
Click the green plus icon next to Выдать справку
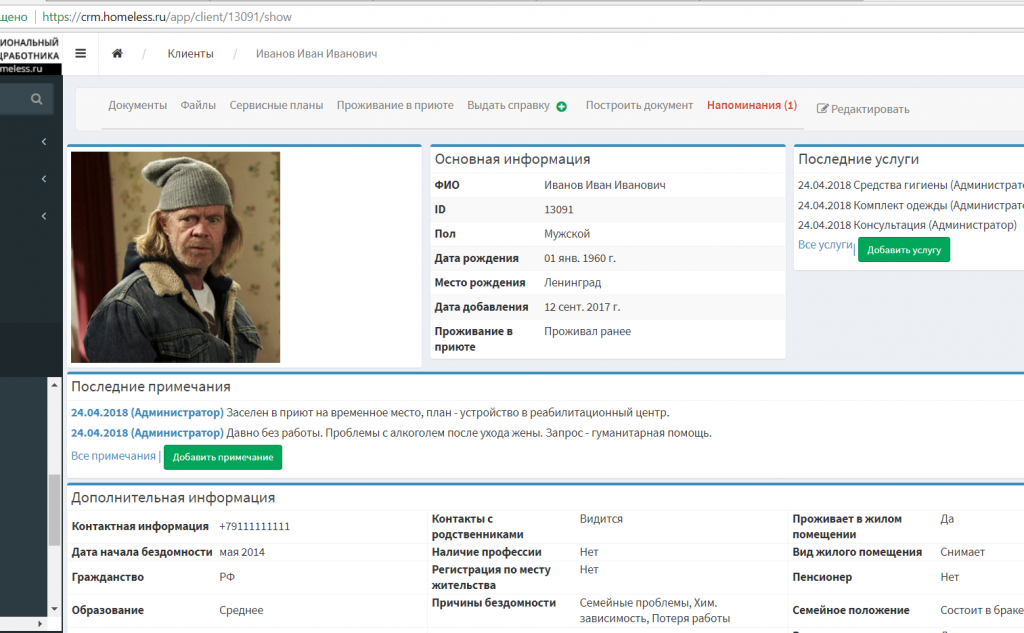point(561,104)
